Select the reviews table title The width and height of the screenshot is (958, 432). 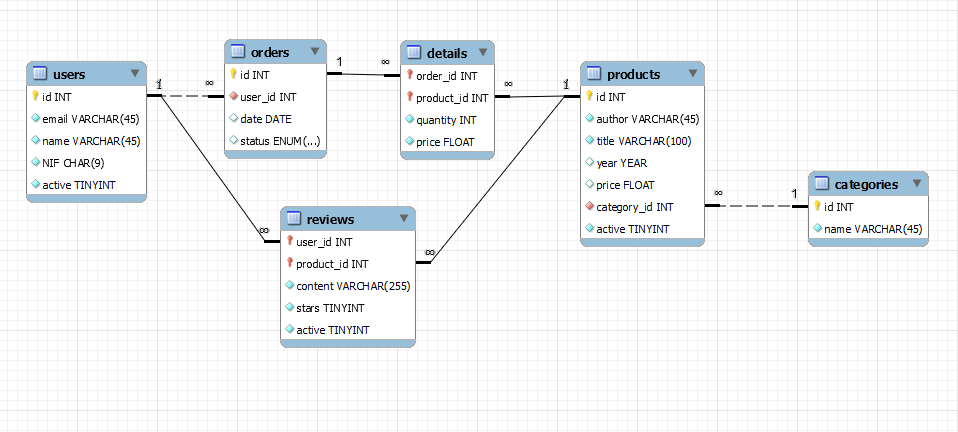tap(331, 219)
